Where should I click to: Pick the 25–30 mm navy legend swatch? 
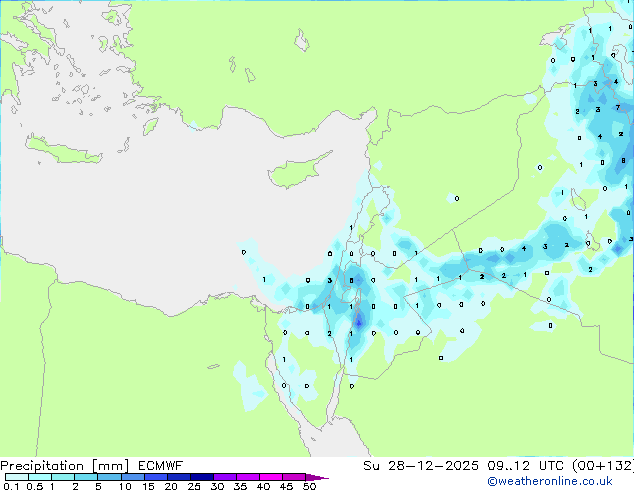(201, 477)
